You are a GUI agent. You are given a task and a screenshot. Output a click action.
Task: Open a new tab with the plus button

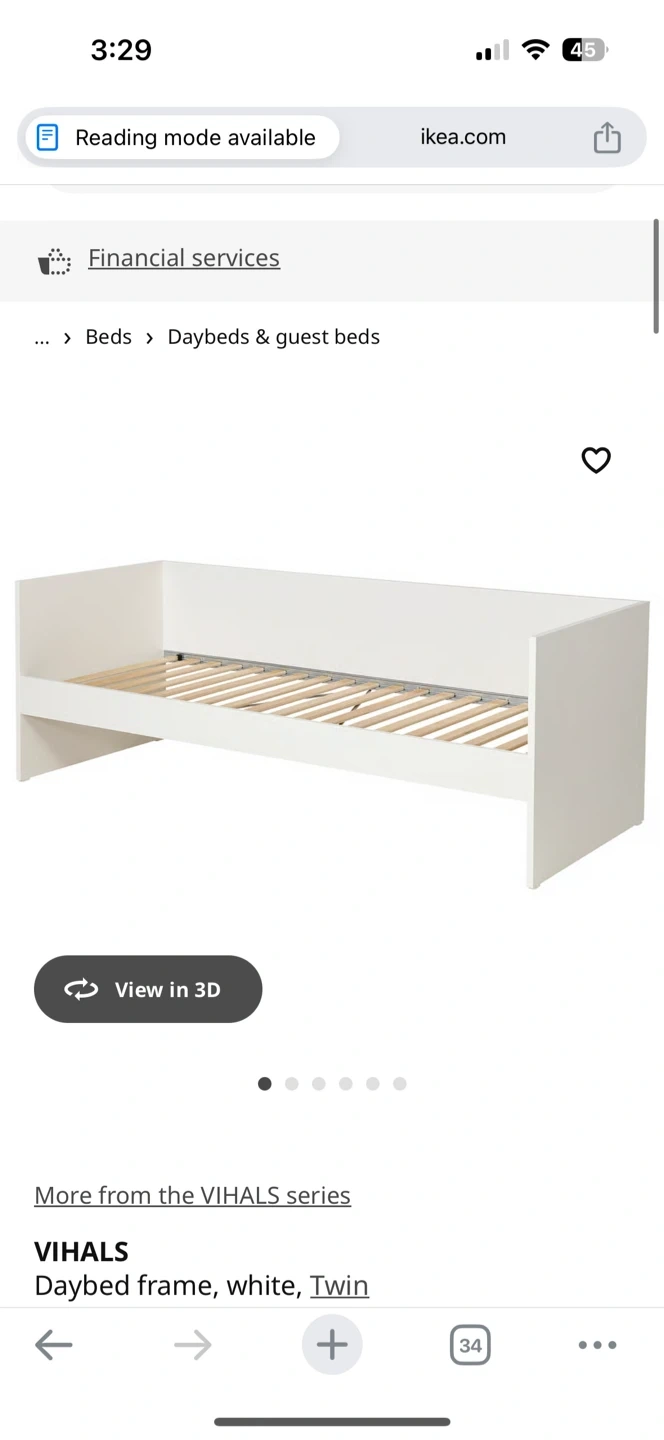[332, 1345]
